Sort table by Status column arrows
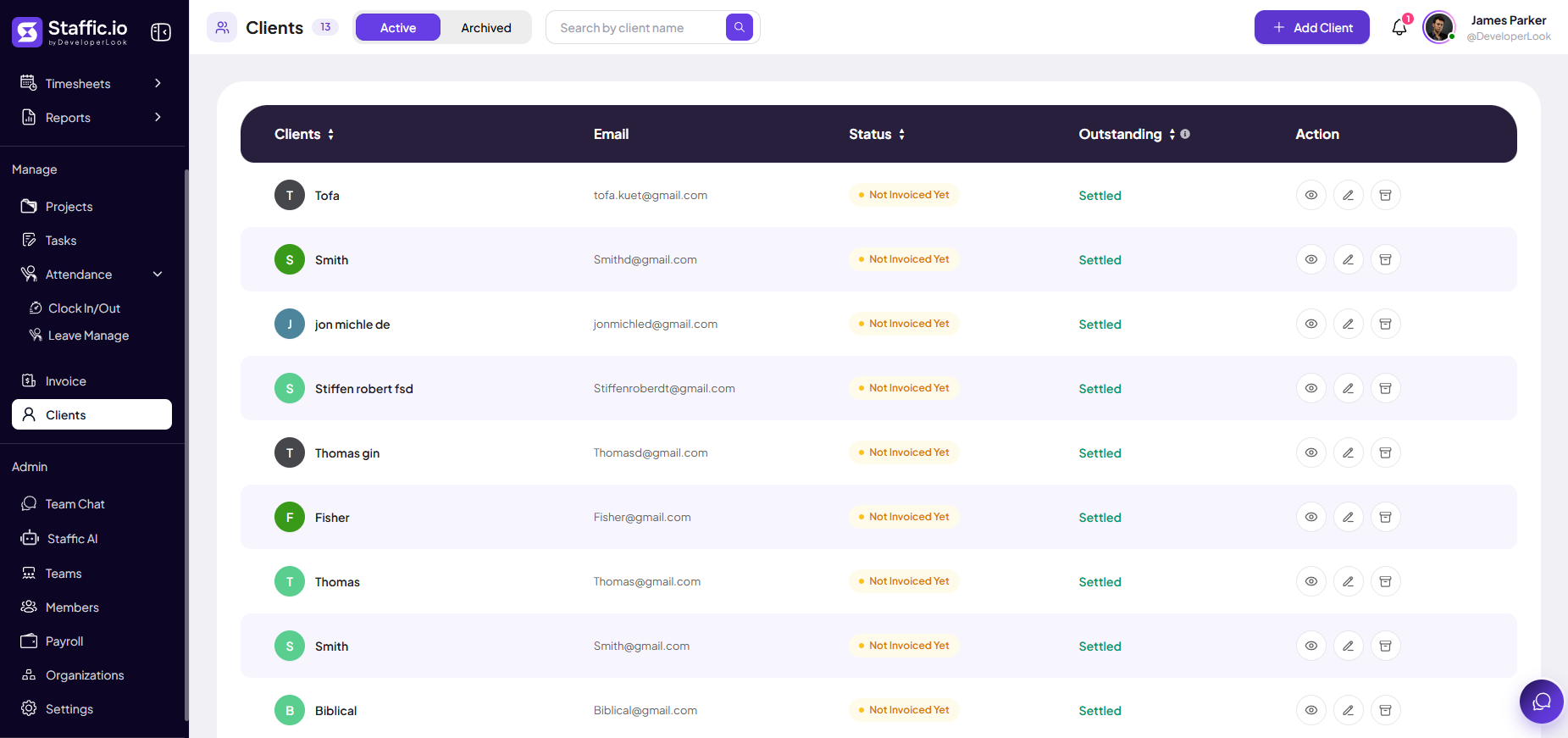Image resolution: width=1568 pixels, height=738 pixels. tap(901, 134)
